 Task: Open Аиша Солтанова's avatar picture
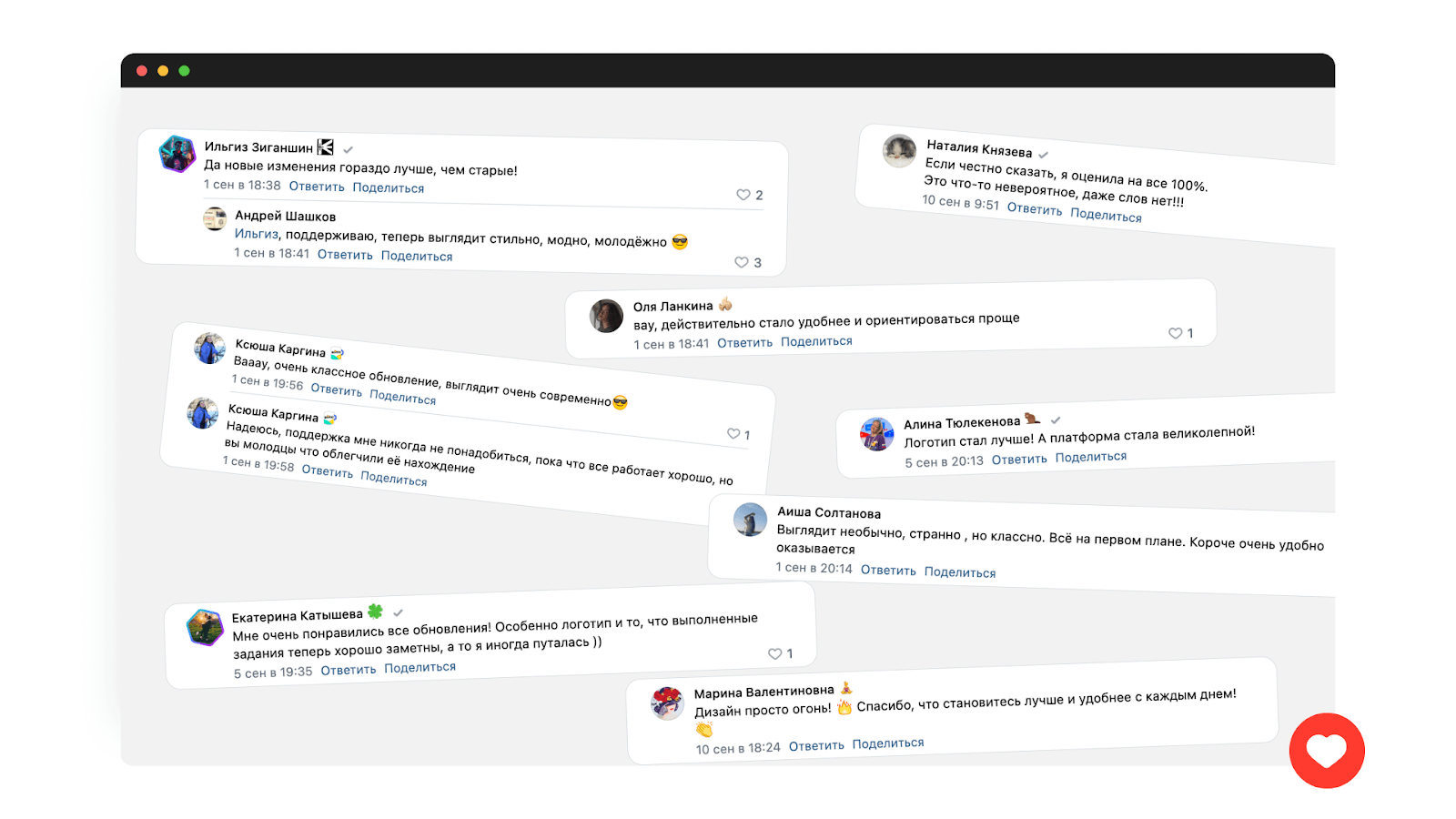(751, 520)
